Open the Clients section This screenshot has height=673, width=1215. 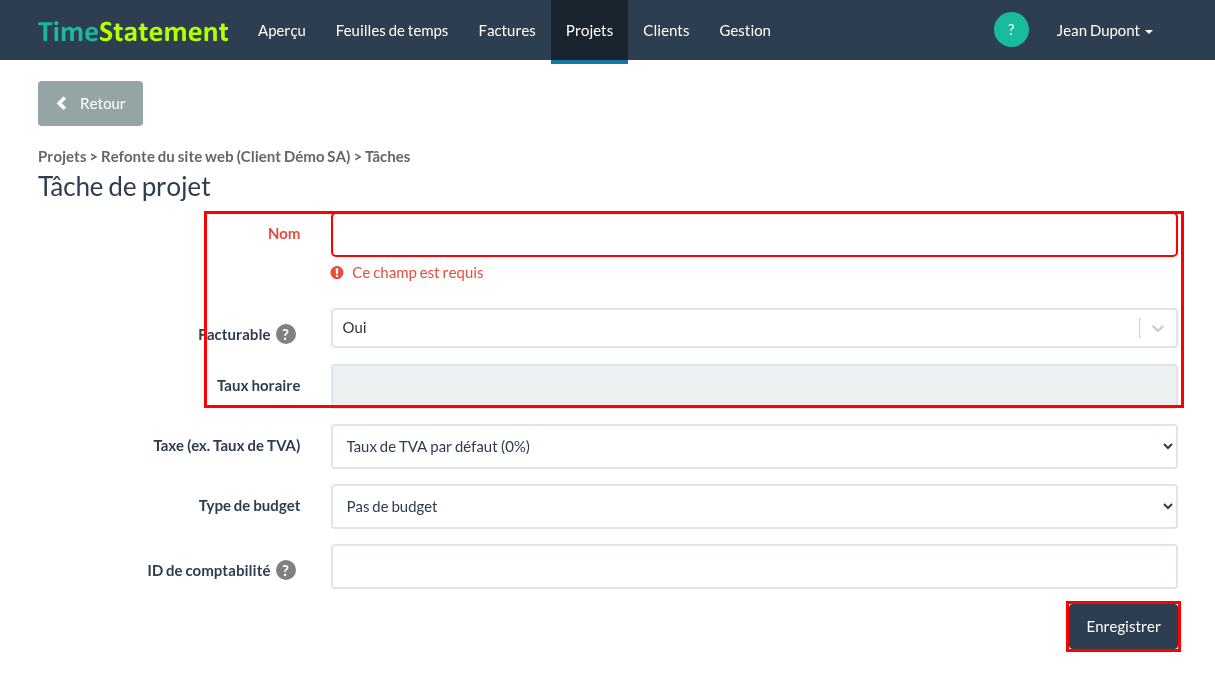666,31
